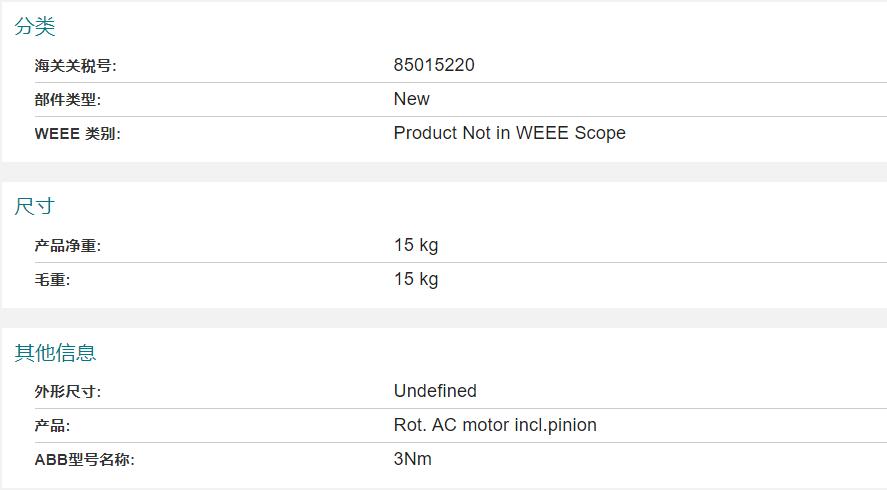Click the 外形尺寸 label
Image resolution: width=887 pixels, height=490 pixels.
pyautogui.click(x=67, y=392)
